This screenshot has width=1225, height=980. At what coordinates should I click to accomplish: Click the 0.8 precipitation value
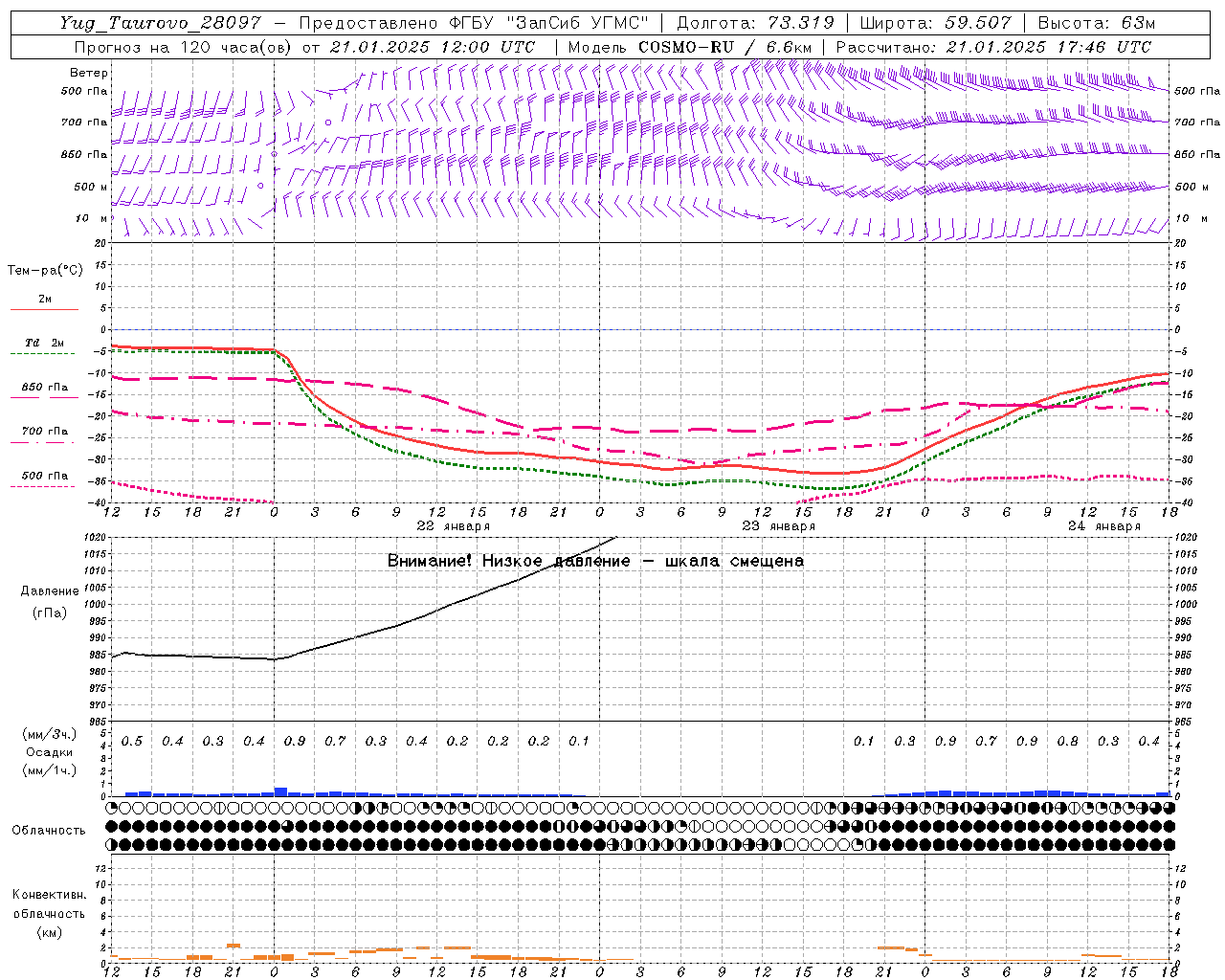tap(1067, 742)
